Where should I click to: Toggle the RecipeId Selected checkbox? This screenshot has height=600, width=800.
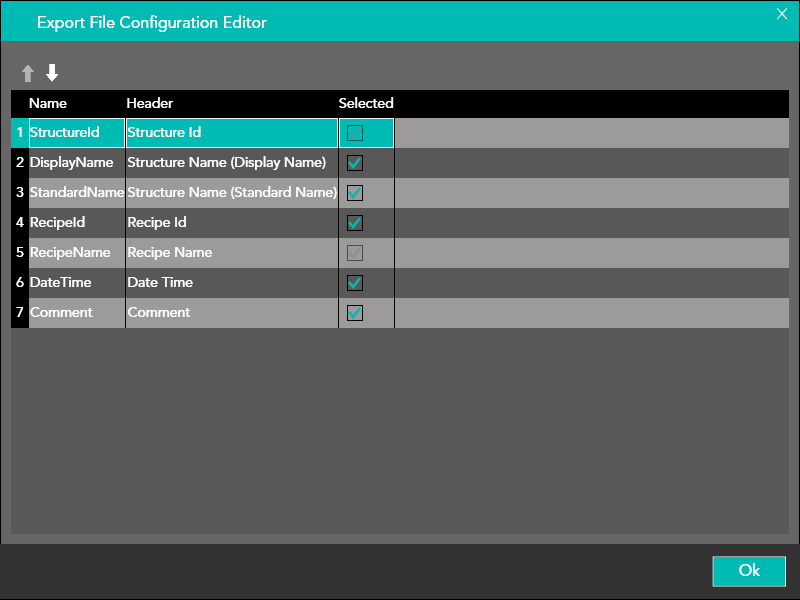point(355,223)
